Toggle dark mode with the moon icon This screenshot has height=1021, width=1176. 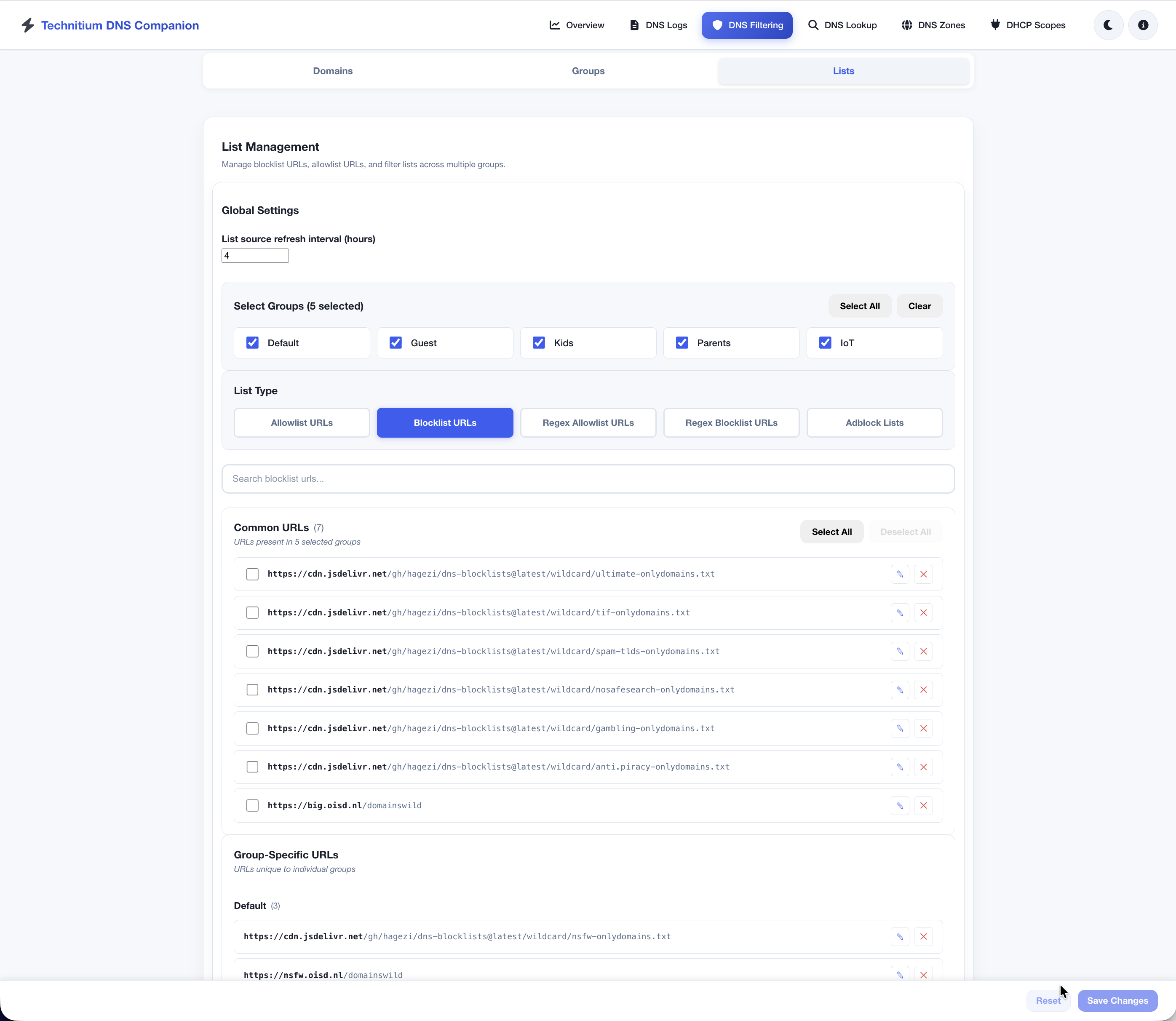pos(1108,24)
